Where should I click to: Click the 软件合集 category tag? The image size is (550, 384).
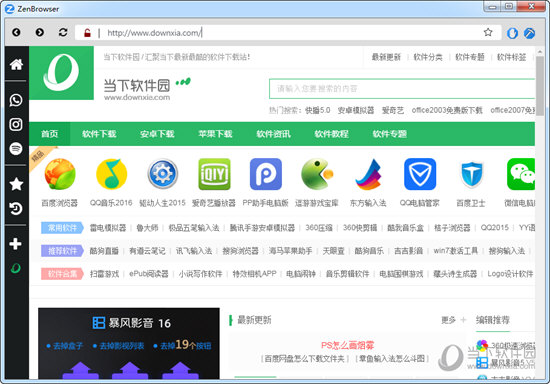pos(62,274)
